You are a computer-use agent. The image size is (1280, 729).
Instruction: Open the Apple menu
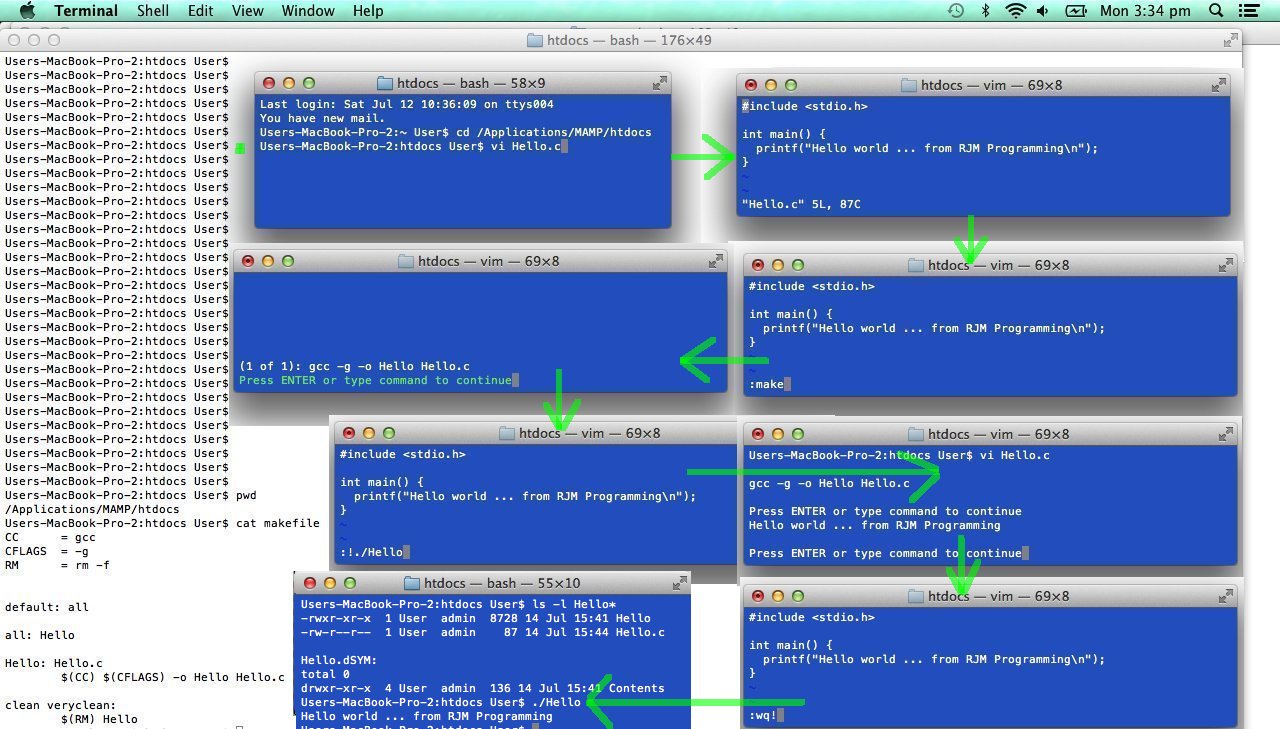pyautogui.click(x=27, y=11)
